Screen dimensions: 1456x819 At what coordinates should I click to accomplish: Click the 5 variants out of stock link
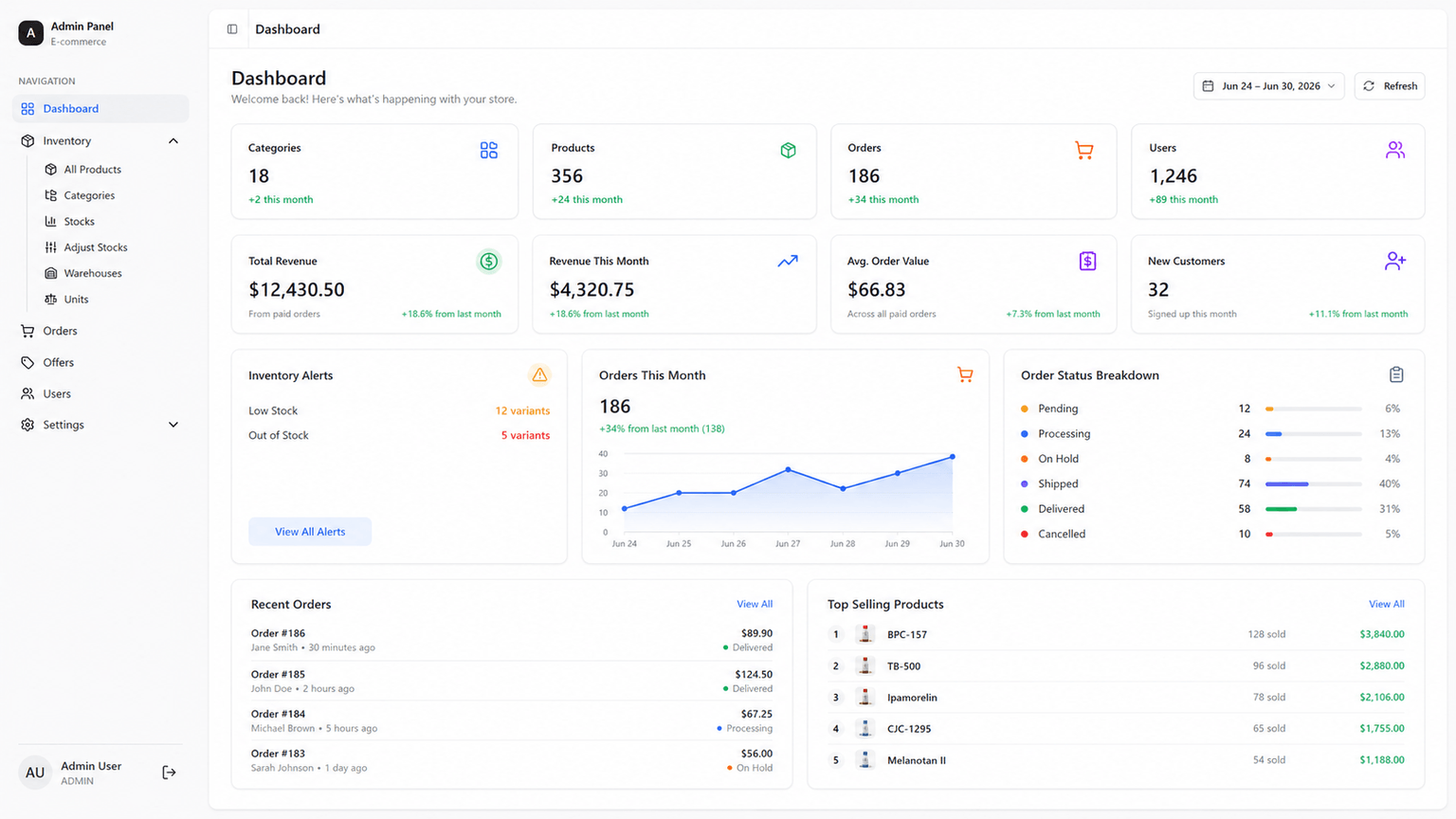pos(525,435)
